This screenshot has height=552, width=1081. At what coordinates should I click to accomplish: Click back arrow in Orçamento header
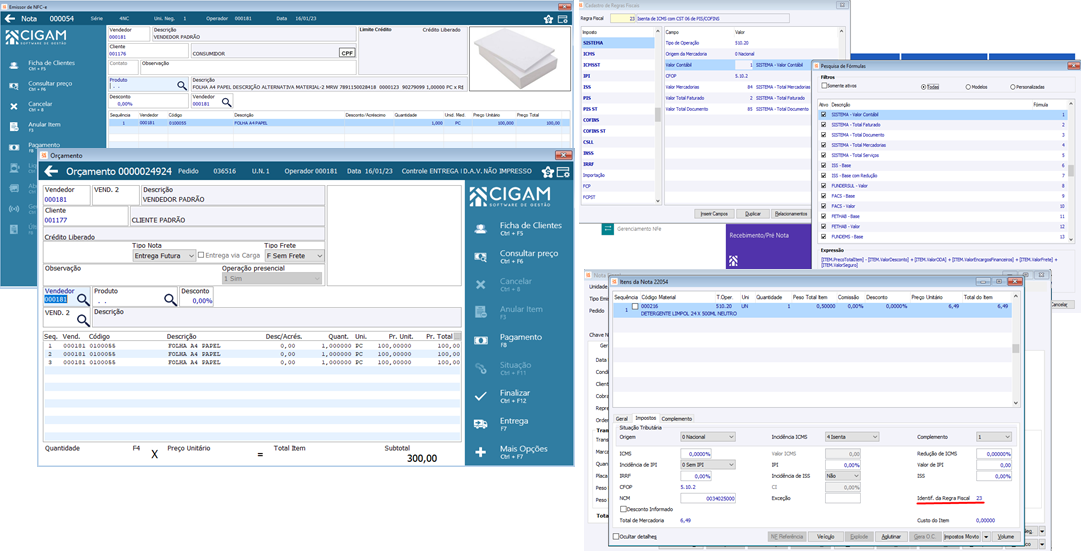pos(51,171)
